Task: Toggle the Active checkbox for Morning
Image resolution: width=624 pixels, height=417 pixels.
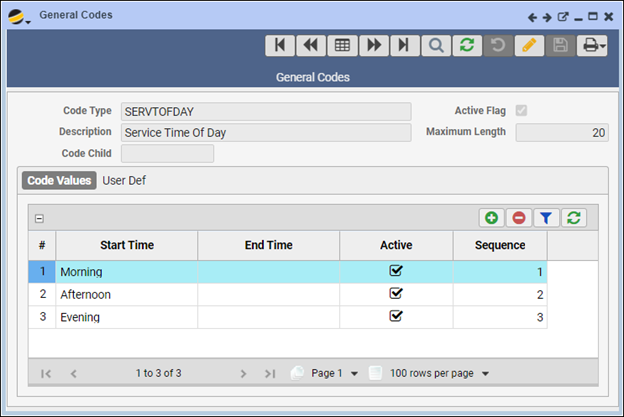Action: 396,271
